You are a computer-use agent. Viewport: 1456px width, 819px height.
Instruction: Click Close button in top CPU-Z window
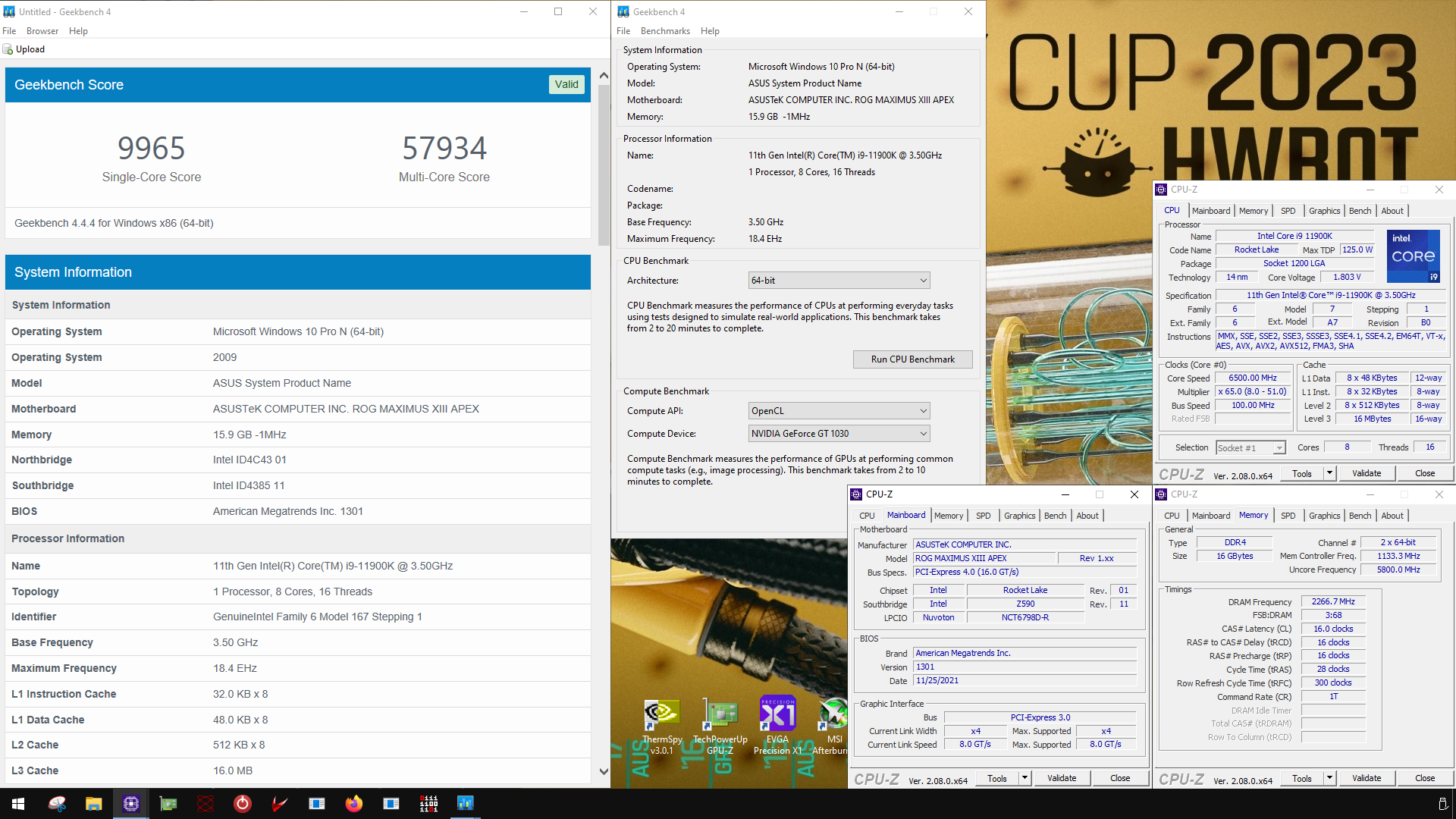(1425, 473)
